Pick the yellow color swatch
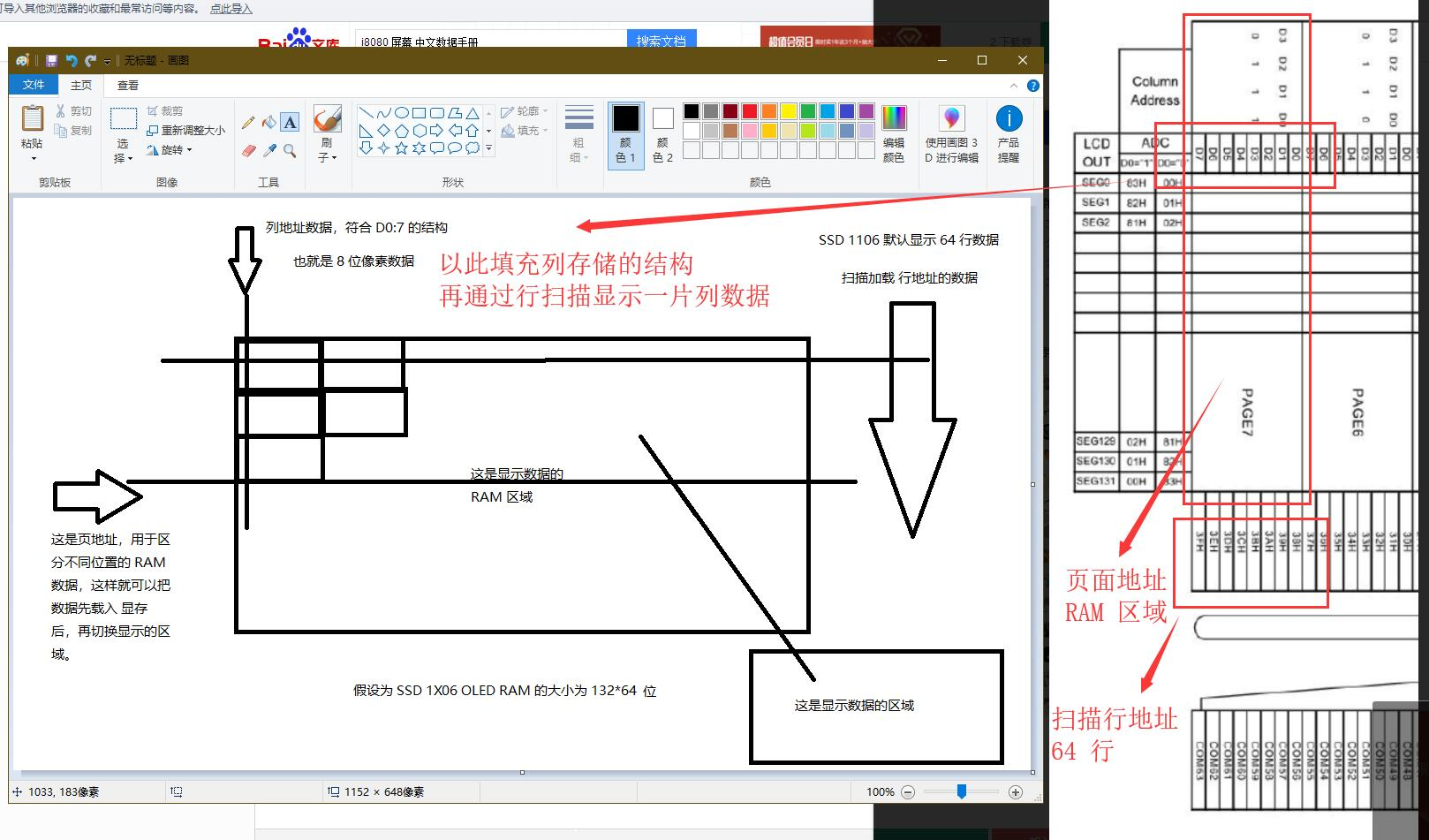 (x=789, y=111)
